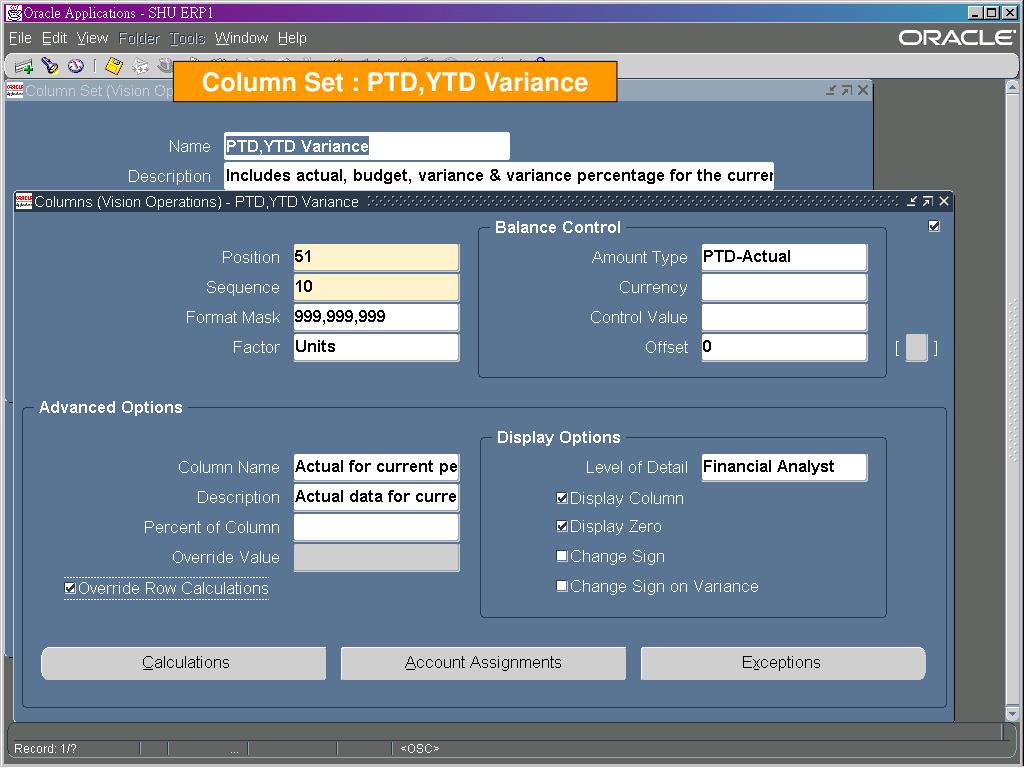Click the Columns window title bar text

coord(197,202)
